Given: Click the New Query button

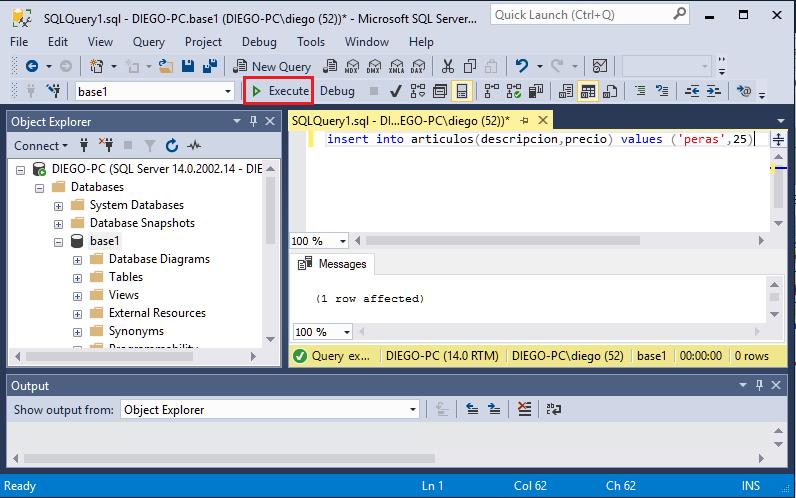Looking at the screenshot, I should click(272, 66).
